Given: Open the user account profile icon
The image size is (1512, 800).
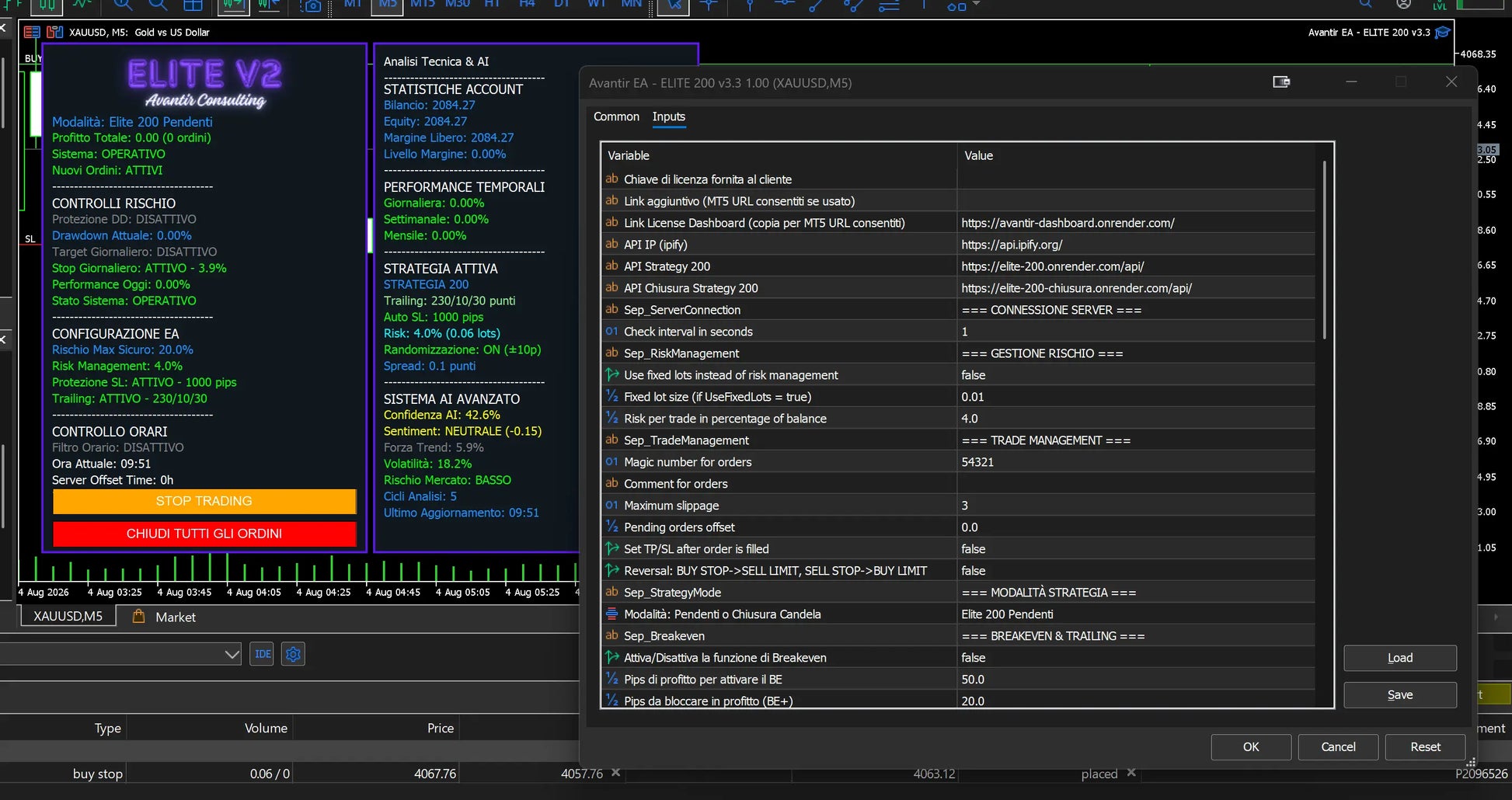Looking at the screenshot, I should [x=1403, y=4].
